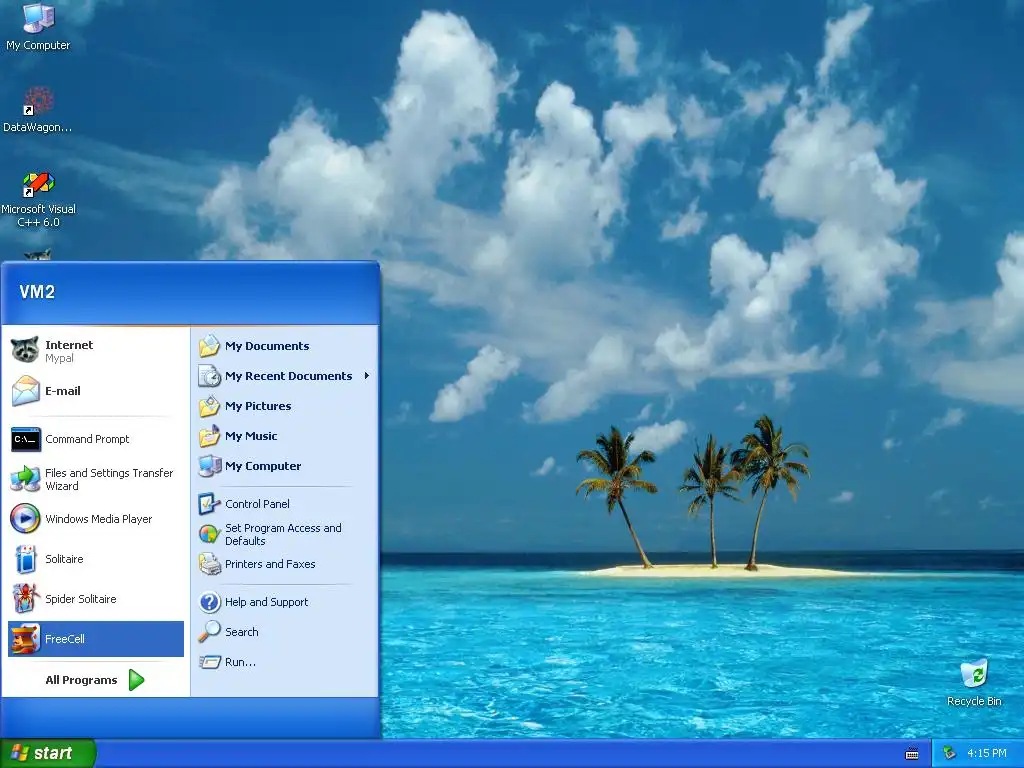The width and height of the screenshot is (1024, 768).
Task: Select My Computer label in Start menu
Action: point(263,466)
